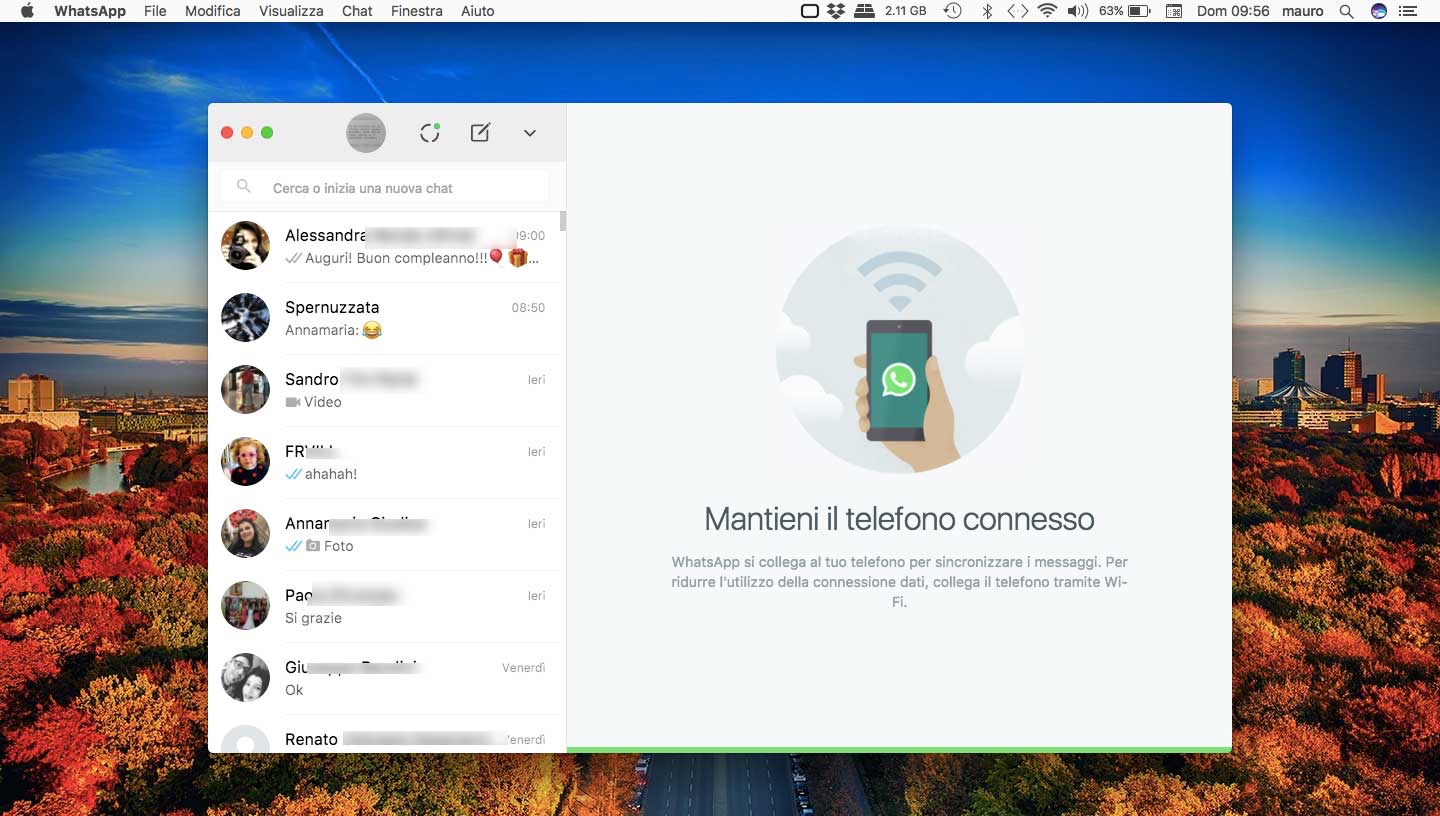
Task: Click the photo camera icon beside 'Foto'
Action: (x=313, y=546)
